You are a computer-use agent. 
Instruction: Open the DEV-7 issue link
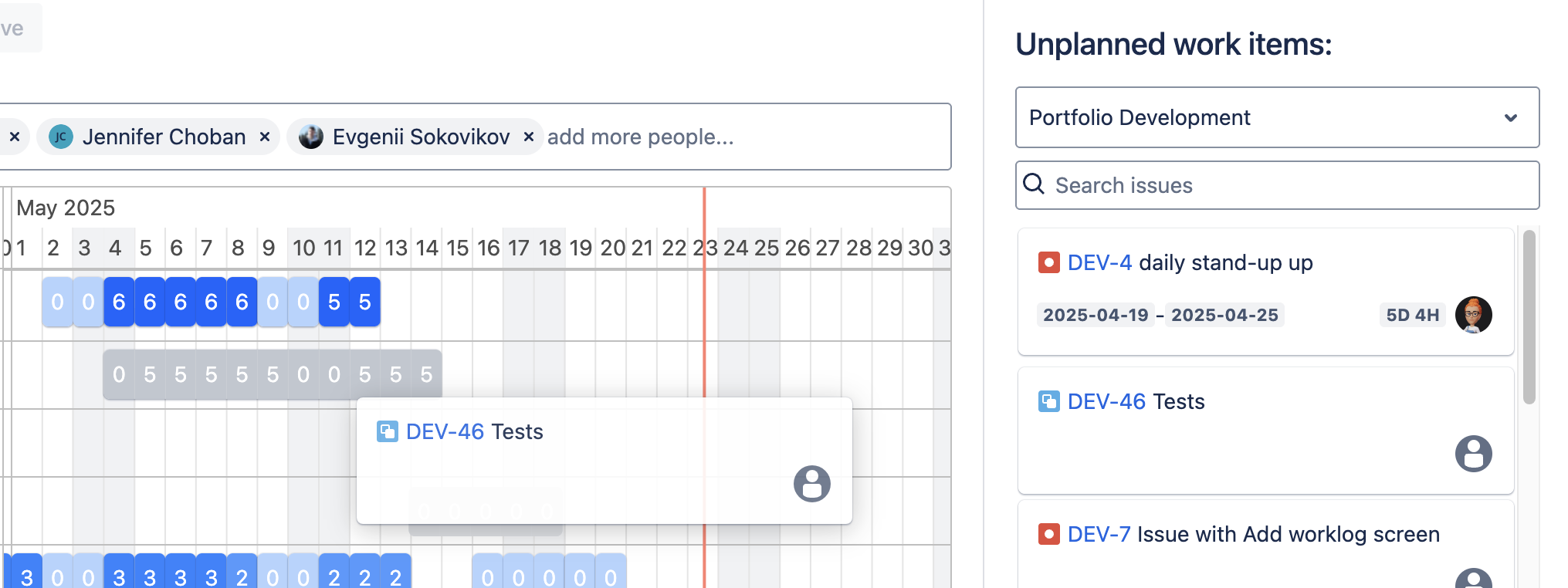pos(1099,534)
